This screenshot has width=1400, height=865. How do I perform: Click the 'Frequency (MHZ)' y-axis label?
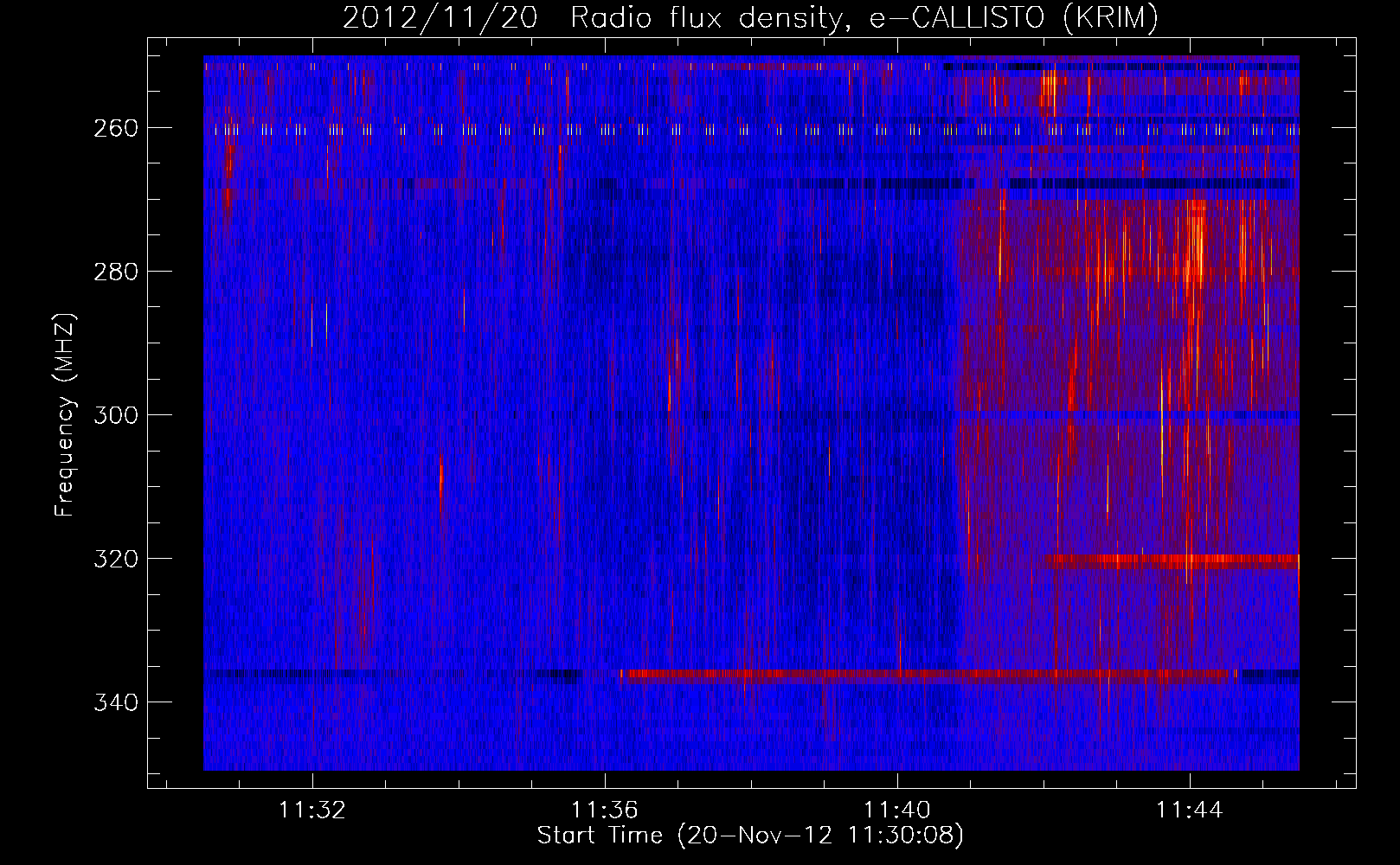[x=65, y=414]
